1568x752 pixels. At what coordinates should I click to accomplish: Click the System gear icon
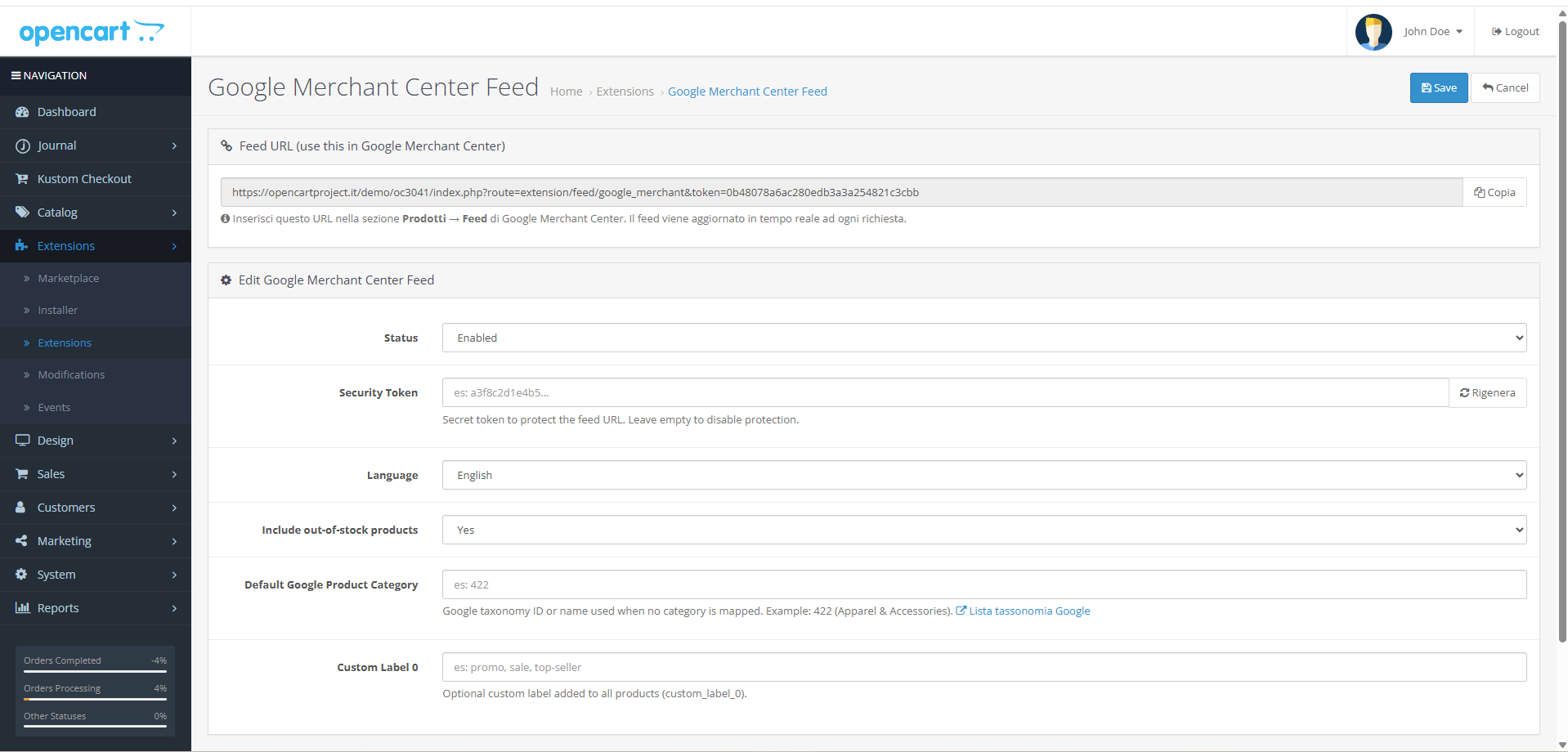[x=22, y=575]
